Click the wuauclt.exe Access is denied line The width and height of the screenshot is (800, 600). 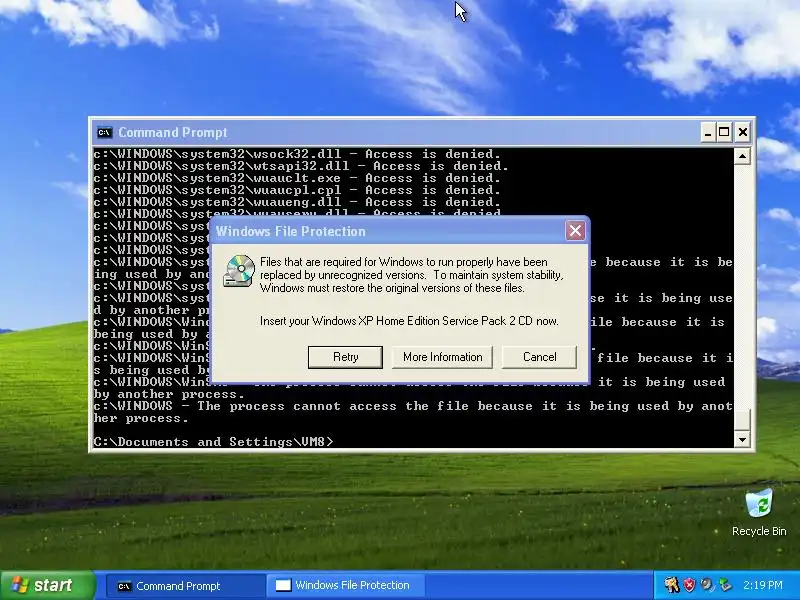coord(297,178)
